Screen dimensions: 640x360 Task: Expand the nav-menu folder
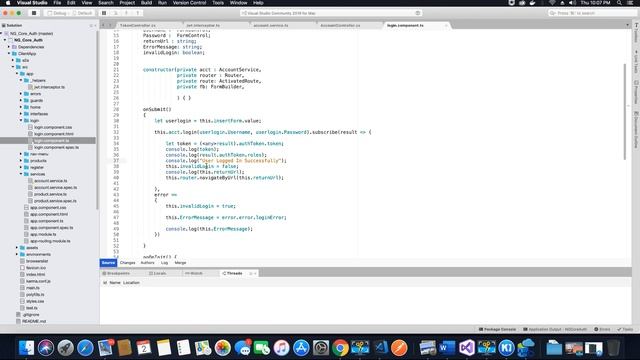[21, 154]
